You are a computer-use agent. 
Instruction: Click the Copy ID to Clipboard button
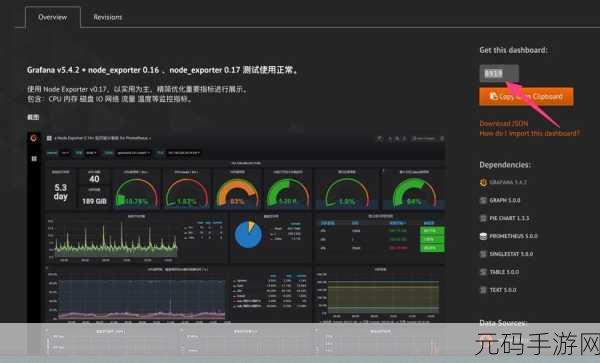[526, 96]
